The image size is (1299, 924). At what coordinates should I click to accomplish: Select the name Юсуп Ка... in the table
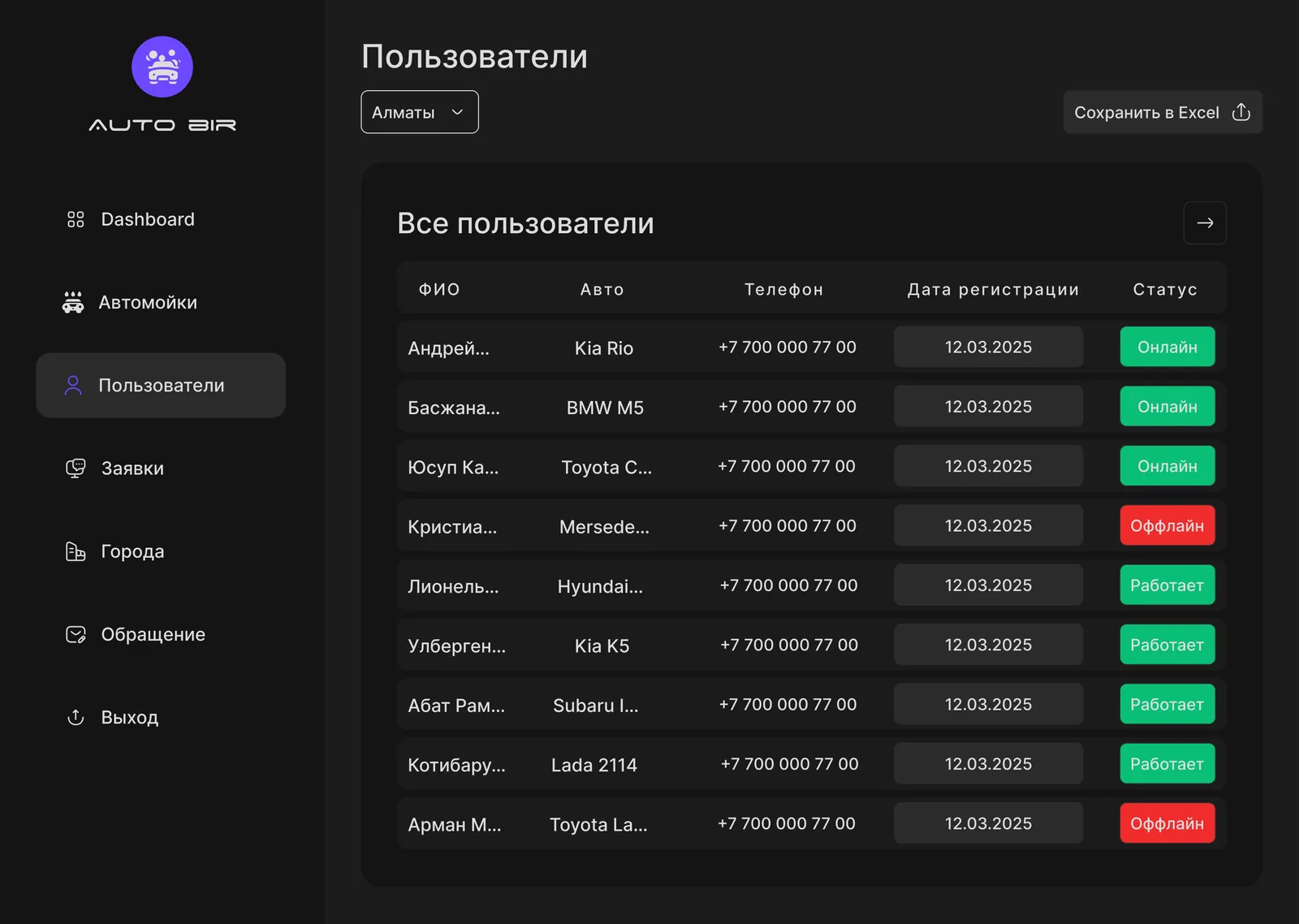(x=453, y=467)
